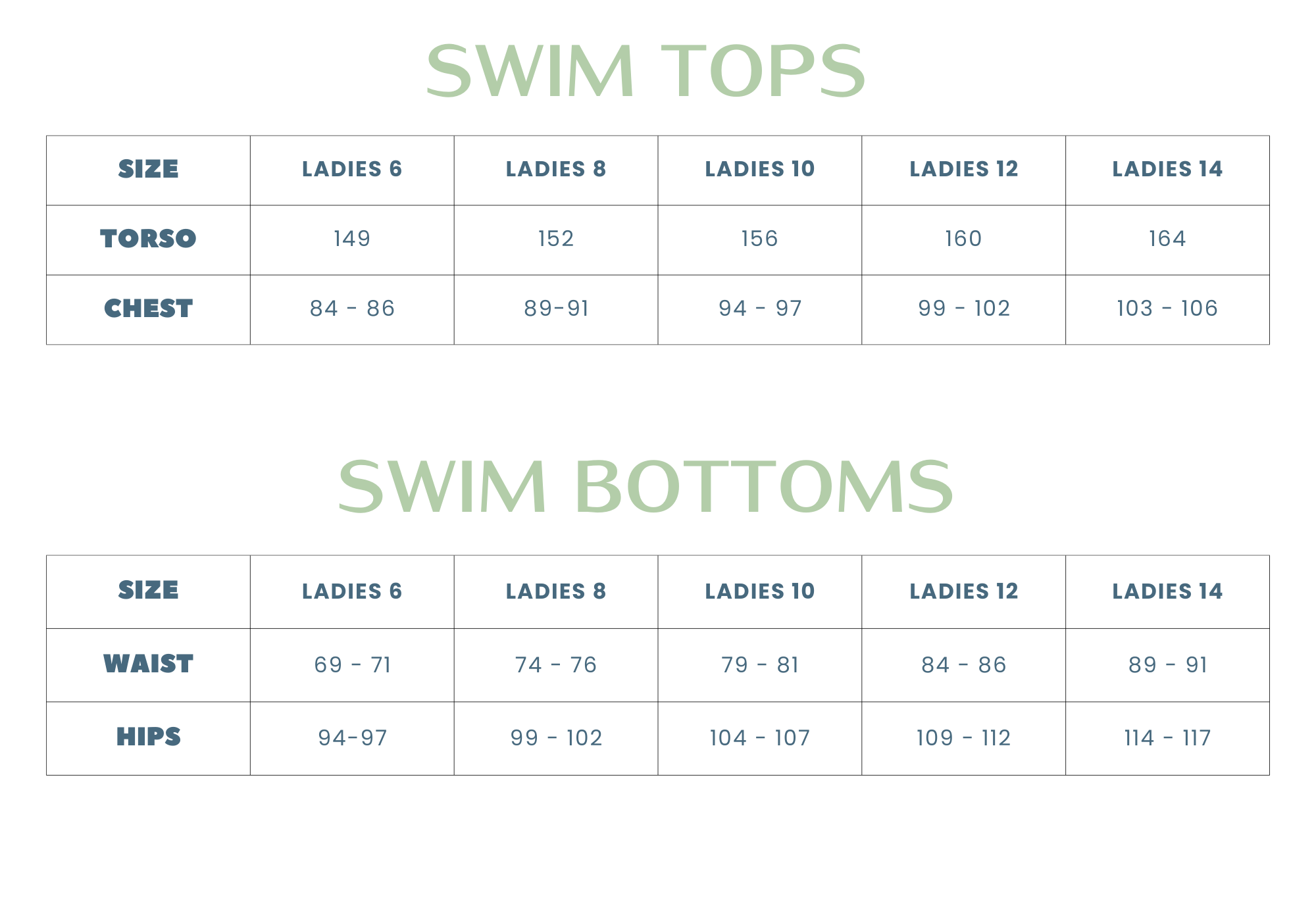Screen dimensions: 1316x921
Task: Select the TORSO row label
Action: (148, 239)
